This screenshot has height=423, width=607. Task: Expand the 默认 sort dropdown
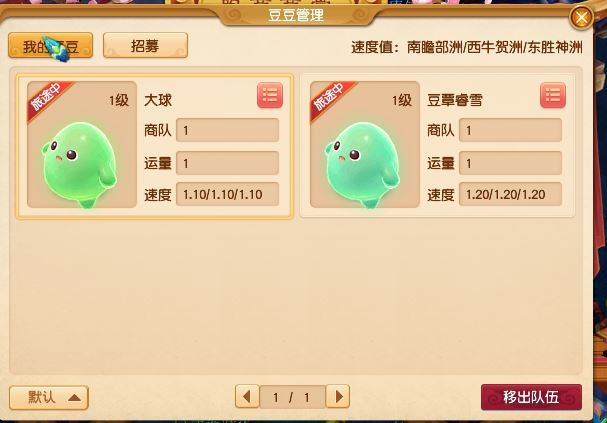(x=49, y=397)
